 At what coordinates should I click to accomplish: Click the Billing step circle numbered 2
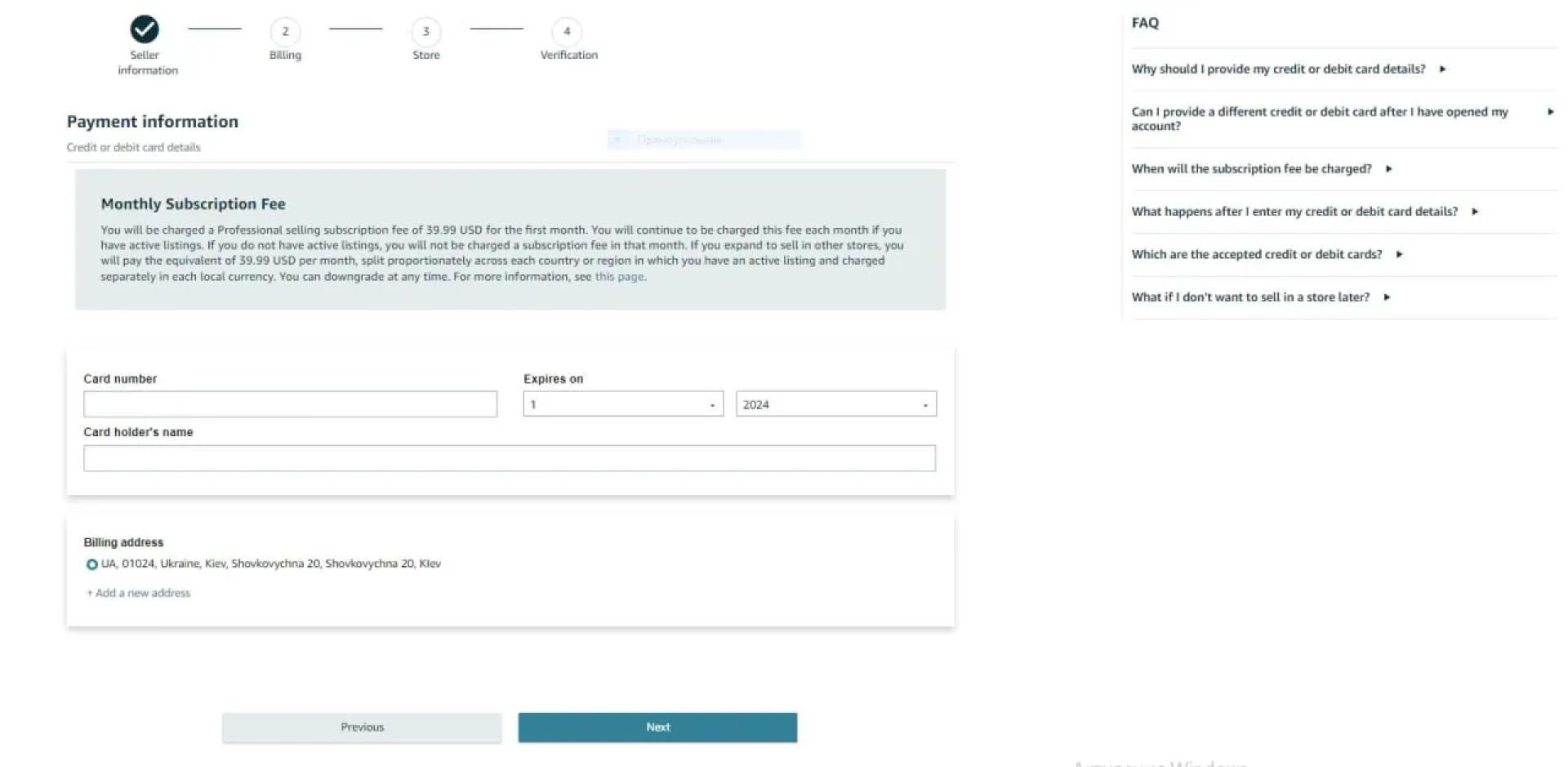point(285,33)
